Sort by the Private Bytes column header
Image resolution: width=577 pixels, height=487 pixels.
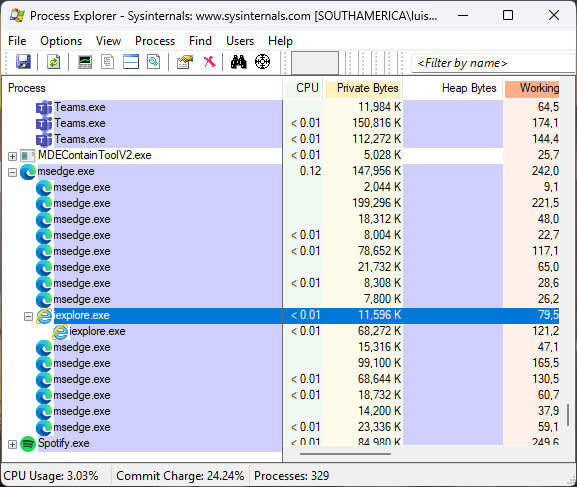pos(362,88)
